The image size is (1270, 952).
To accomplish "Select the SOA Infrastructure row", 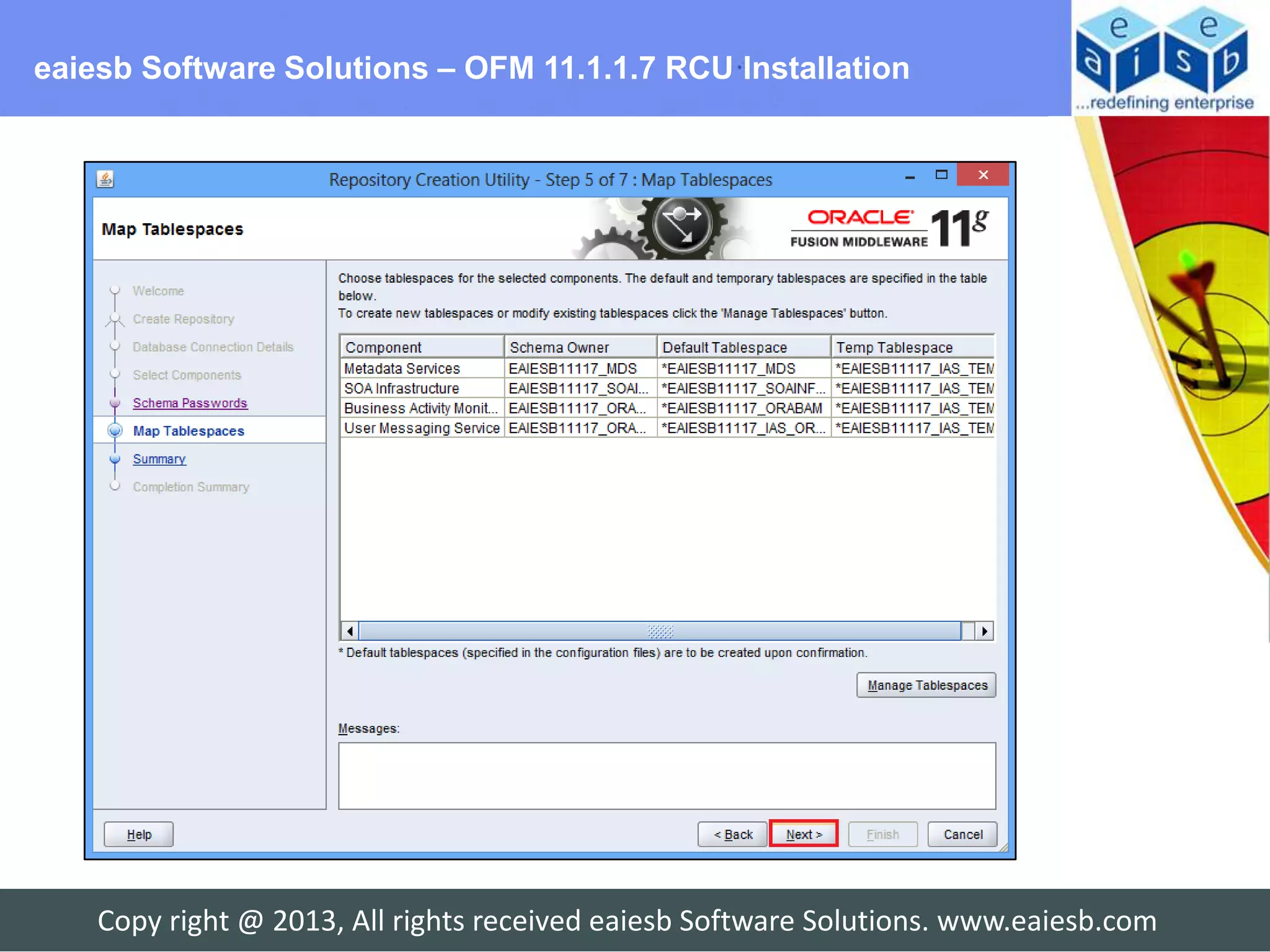I will click(x=667, y=389).
